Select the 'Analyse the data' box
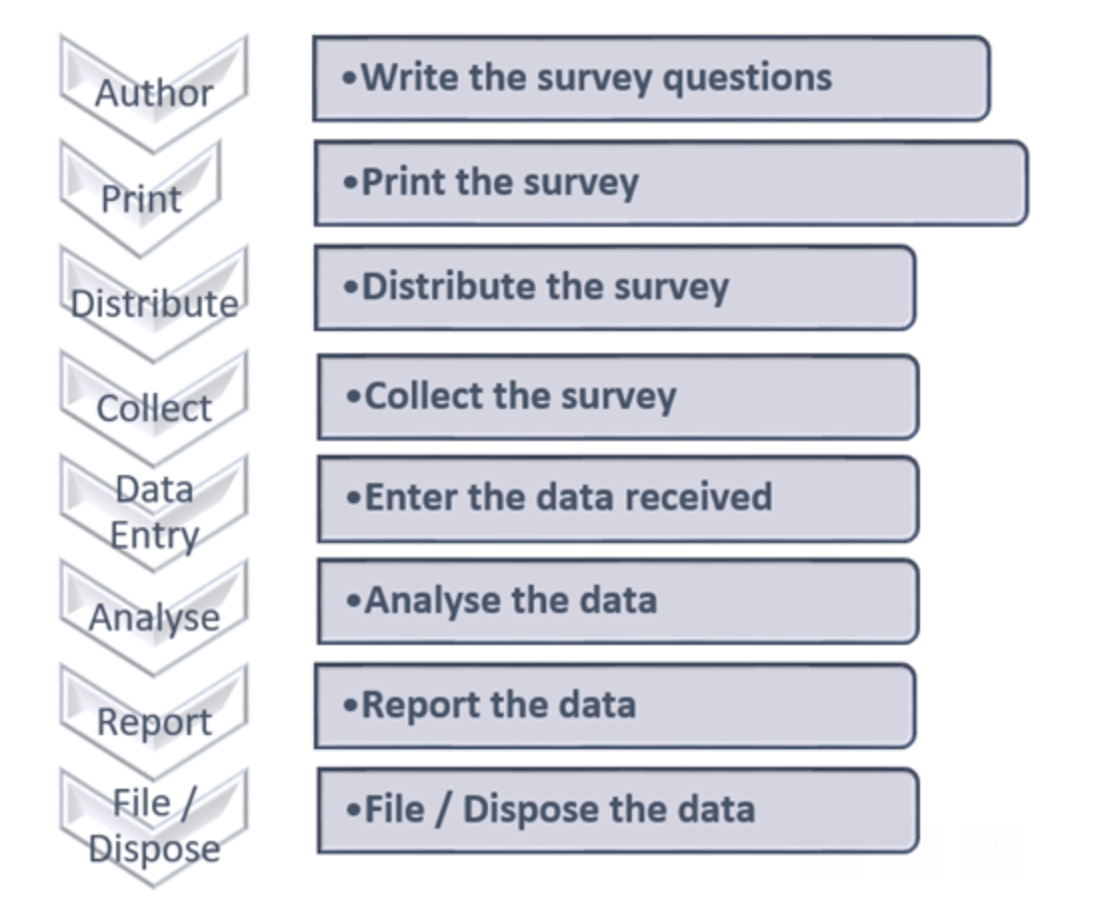1096x908 pixels. point(618,601)
